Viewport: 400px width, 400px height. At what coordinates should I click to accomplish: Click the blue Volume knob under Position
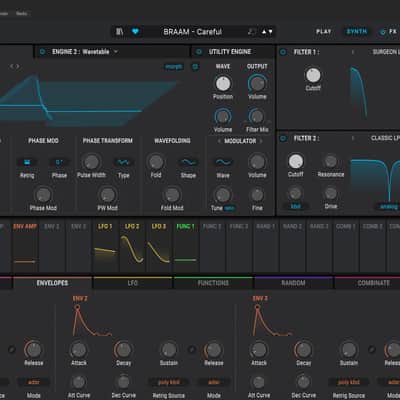pyautogui.click(x=223, y=117)
